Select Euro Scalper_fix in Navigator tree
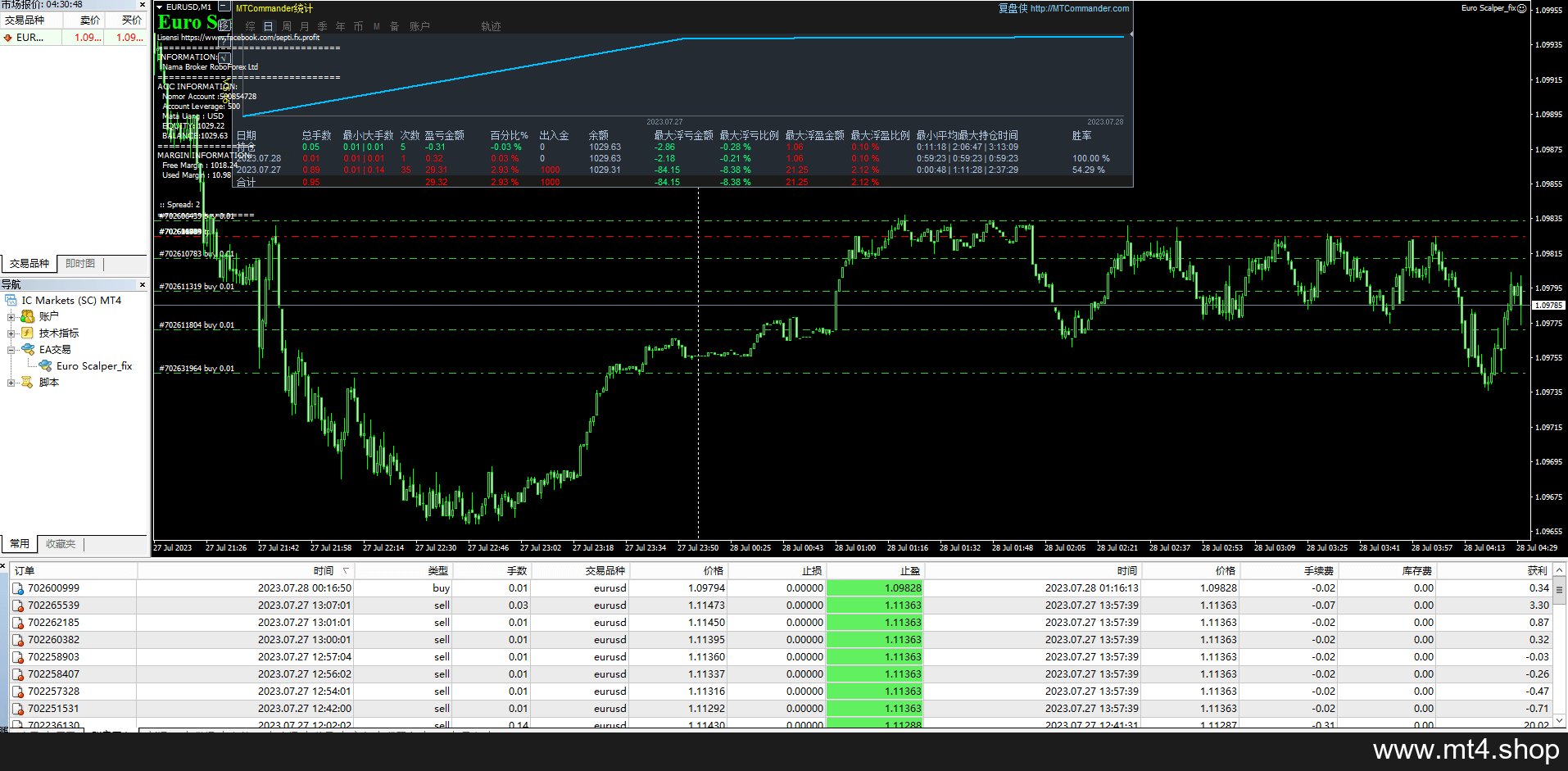Image resolution: width=1568 pixels, height=771 pixels. click(x=94, y=366)
